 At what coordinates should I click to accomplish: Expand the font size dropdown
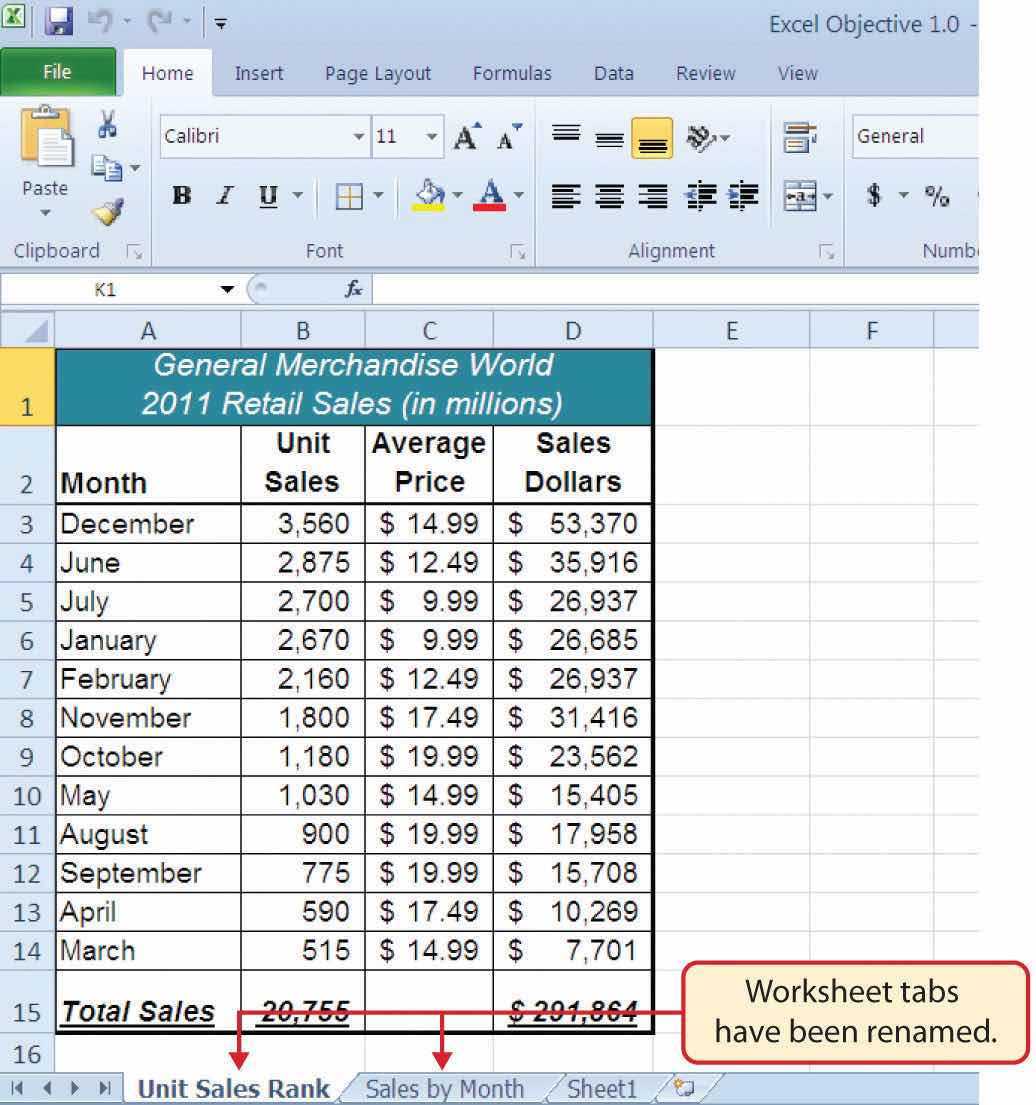(432, 137)
